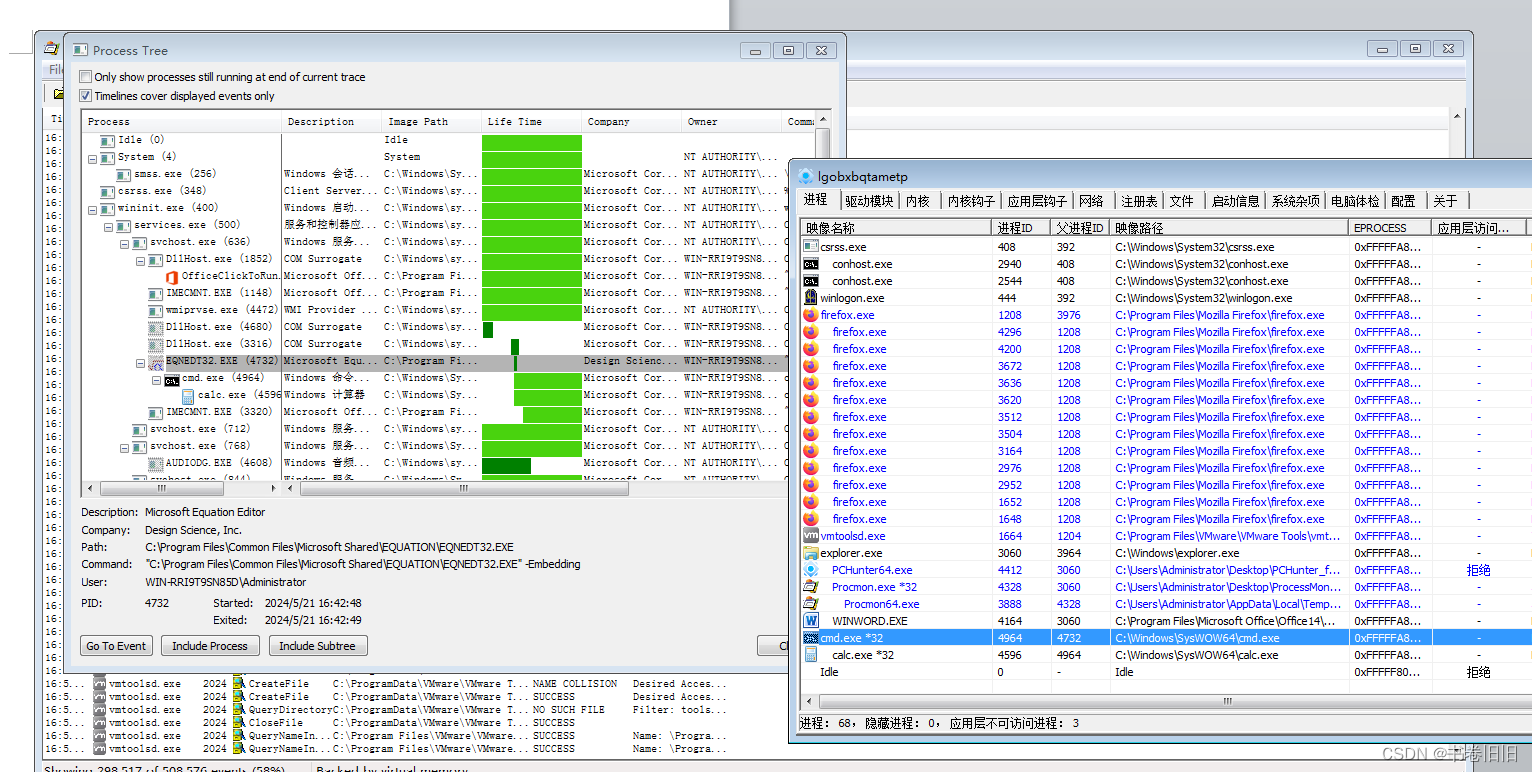
Task: Open the 进程 tab in PCHunter
Action: (x=815, y=200)
